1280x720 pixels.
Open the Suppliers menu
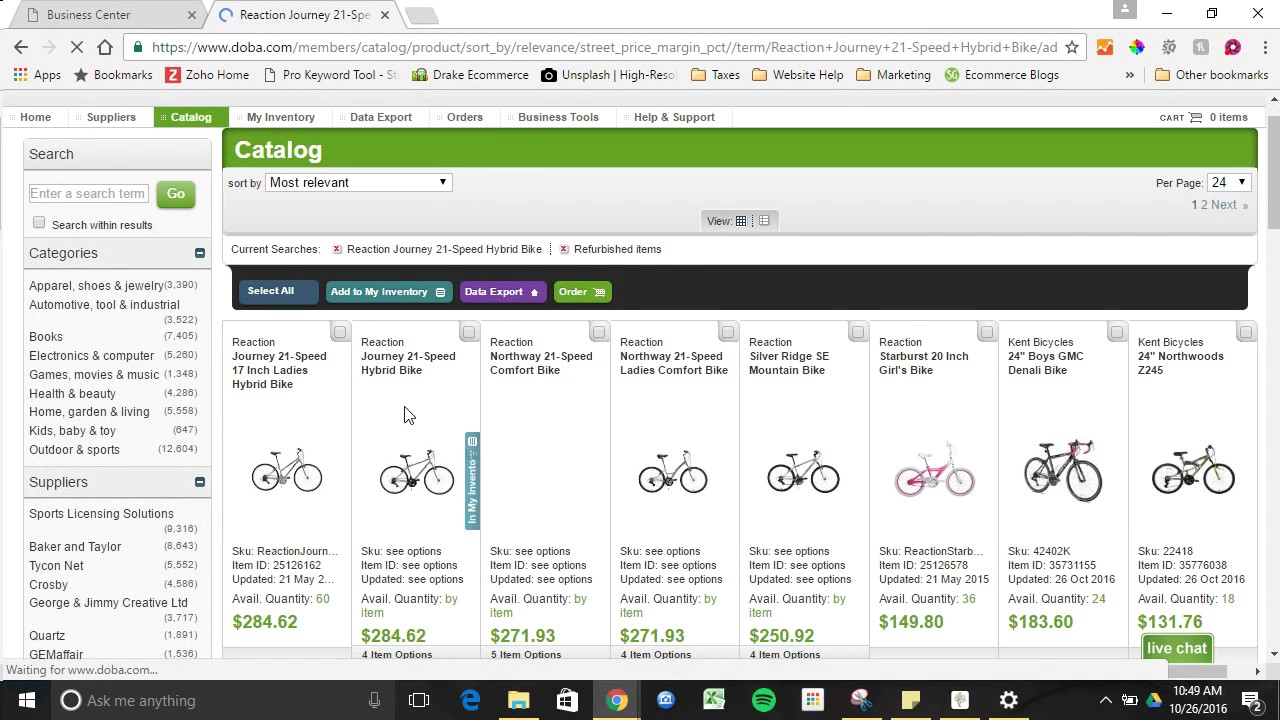coord(111,117)
